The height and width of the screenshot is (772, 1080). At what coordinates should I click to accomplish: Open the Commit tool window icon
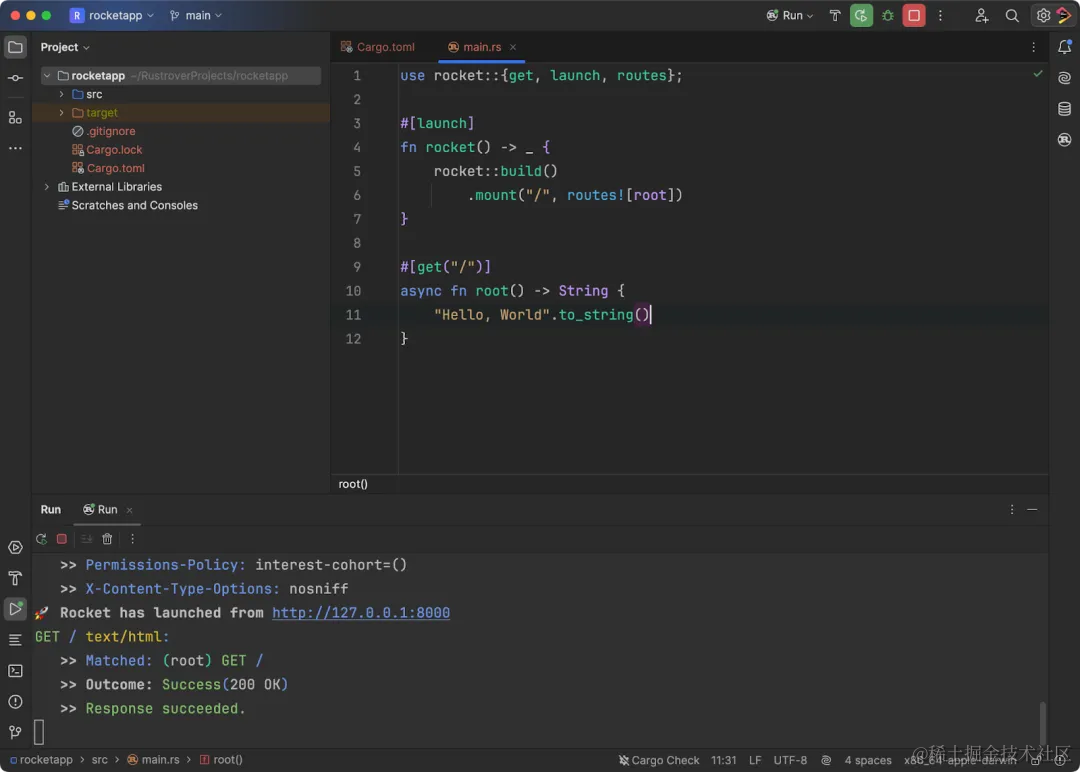coord(15,78)
